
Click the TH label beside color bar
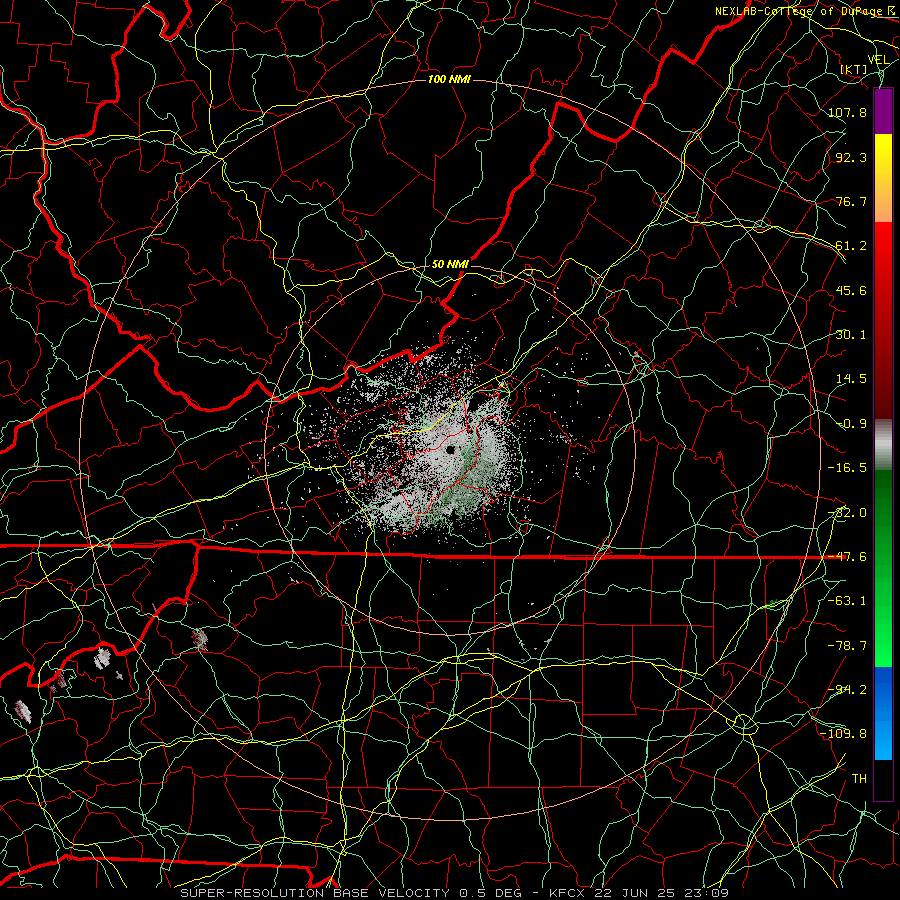click(859, 779)
